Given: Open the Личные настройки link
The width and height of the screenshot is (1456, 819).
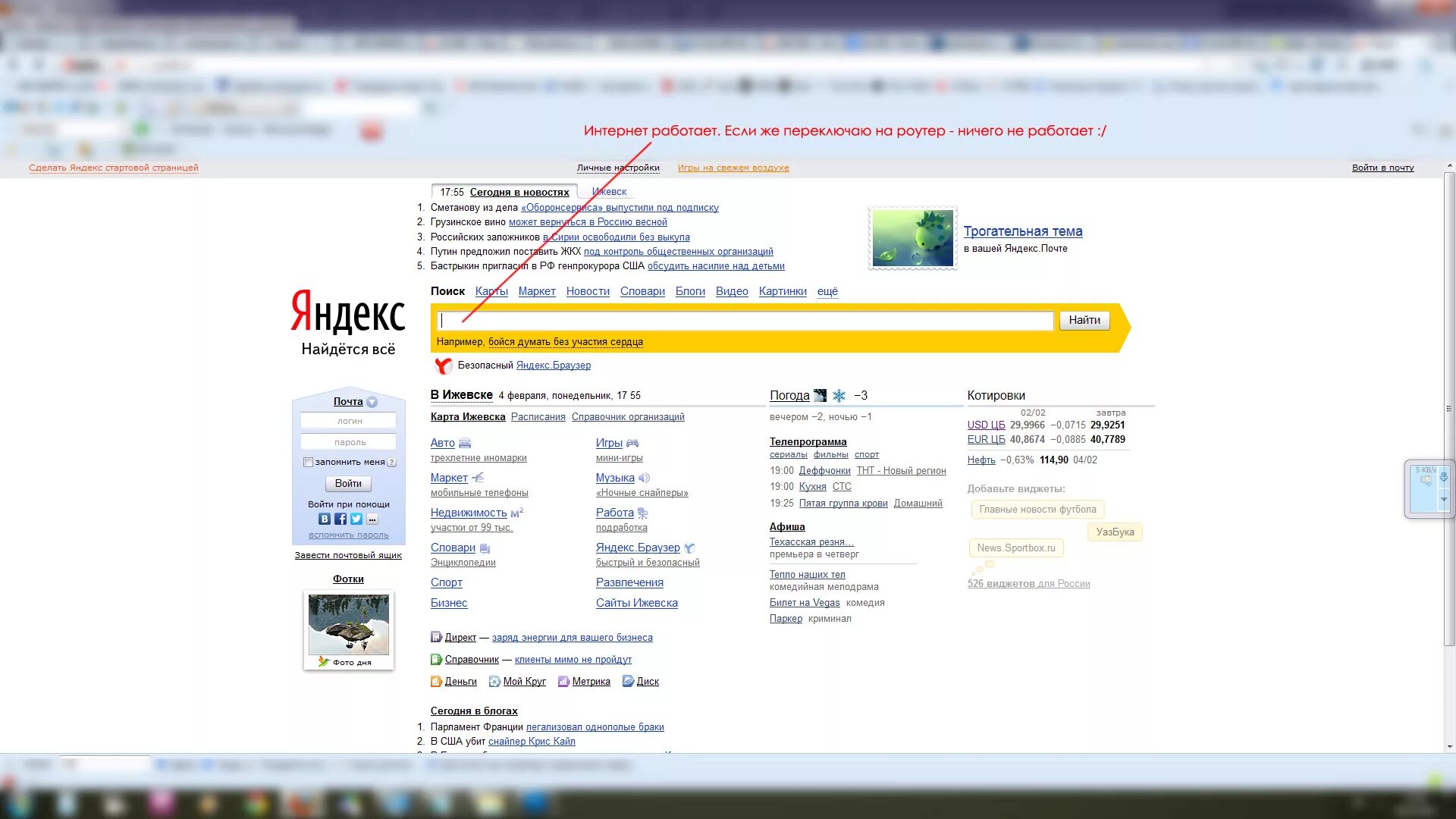Looking at the screenshot, I should pyautogui.click(x=618, y=168).
